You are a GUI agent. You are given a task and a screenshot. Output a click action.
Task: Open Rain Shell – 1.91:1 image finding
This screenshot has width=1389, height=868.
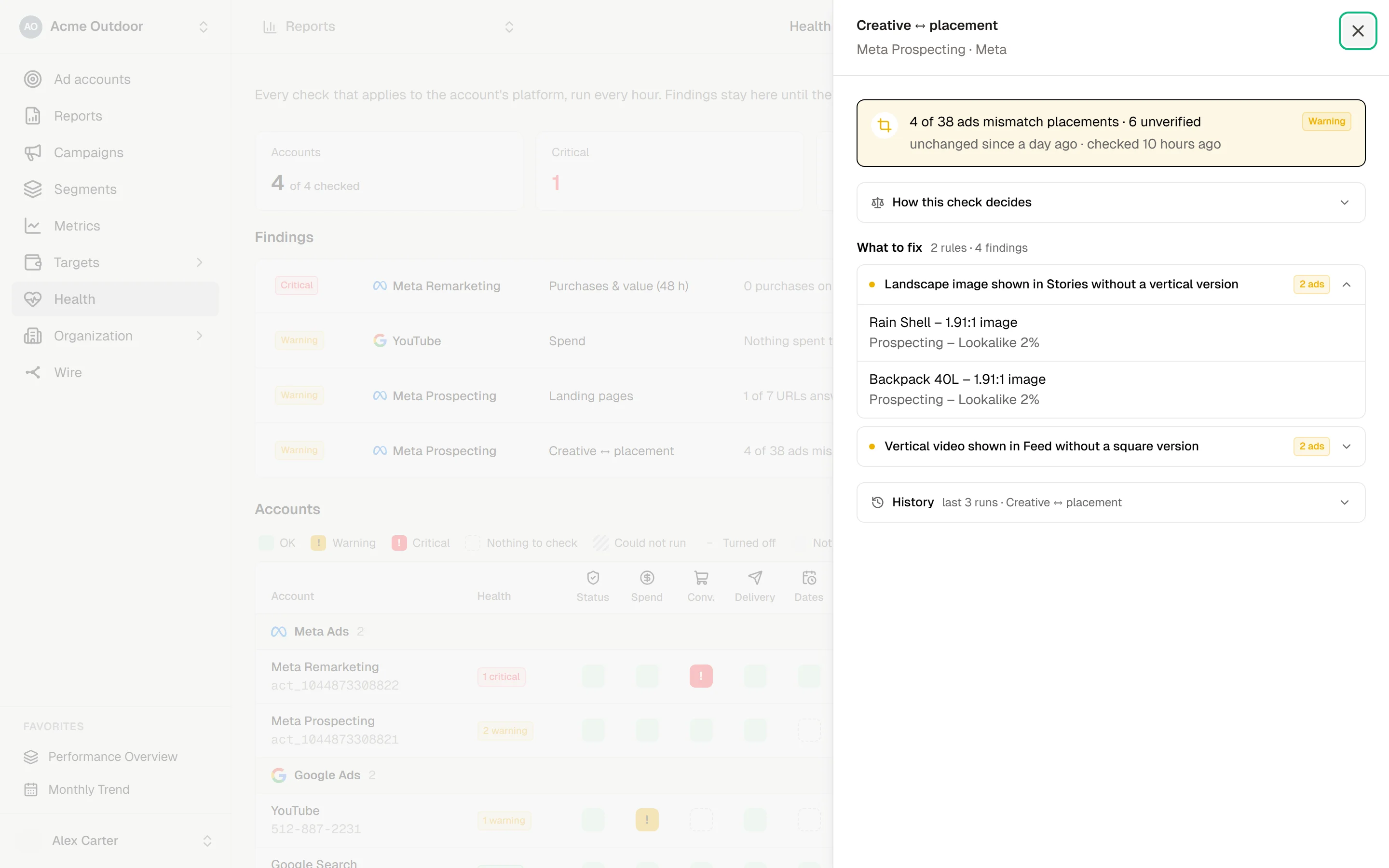coord(1111,332)
